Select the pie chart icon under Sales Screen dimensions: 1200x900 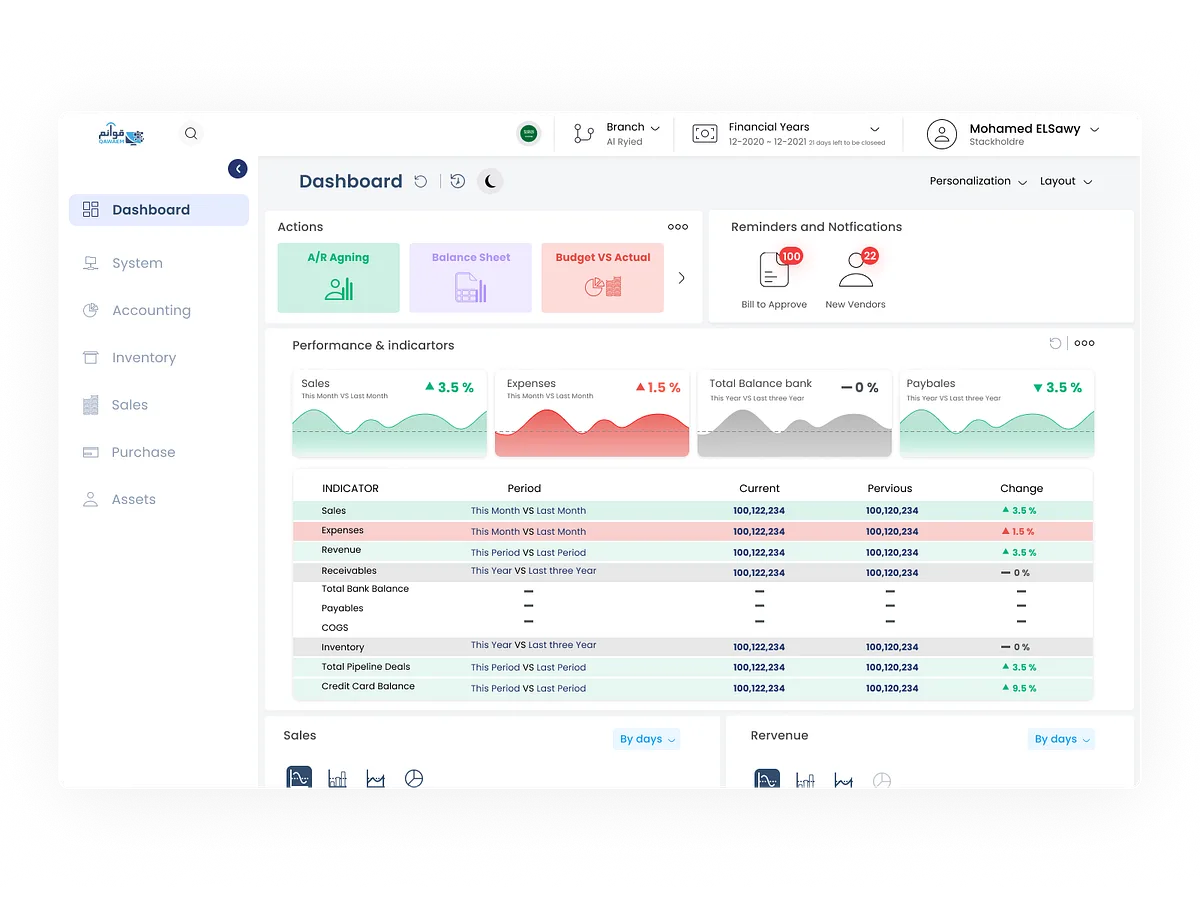(414, 776)
